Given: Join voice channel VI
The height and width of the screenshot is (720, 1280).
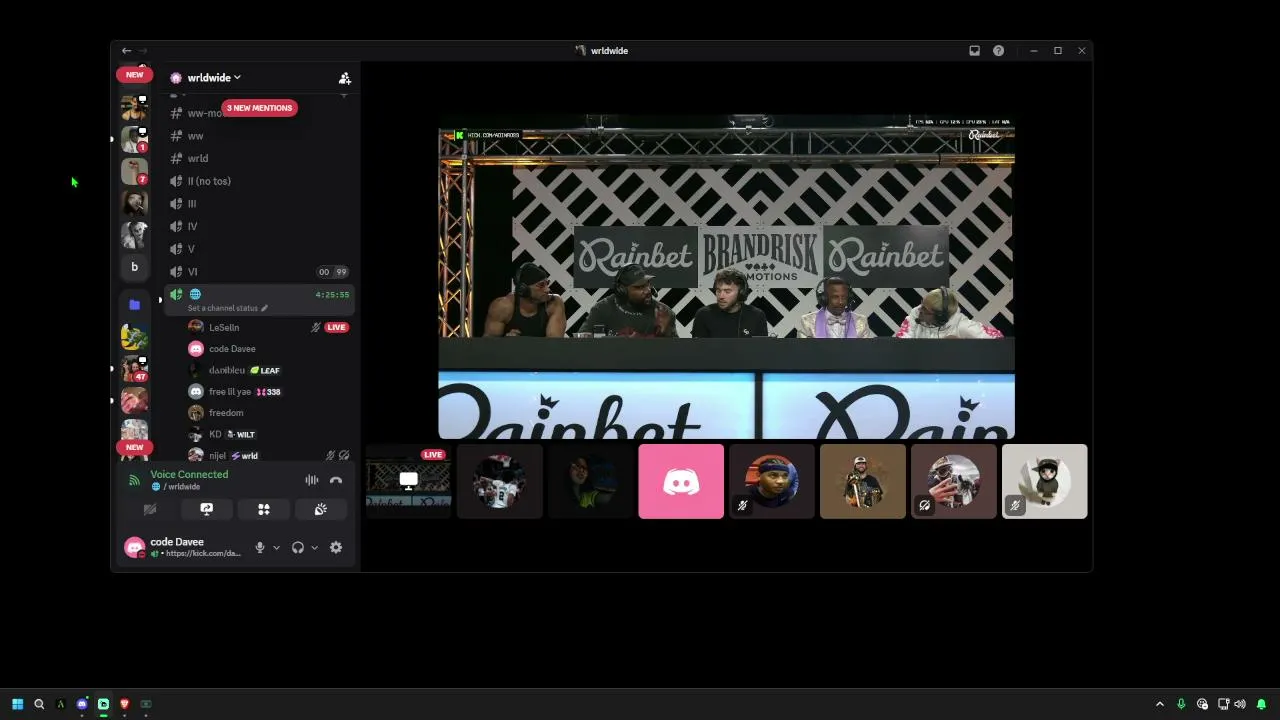Looking at the screenshot, I should point(258,272).
